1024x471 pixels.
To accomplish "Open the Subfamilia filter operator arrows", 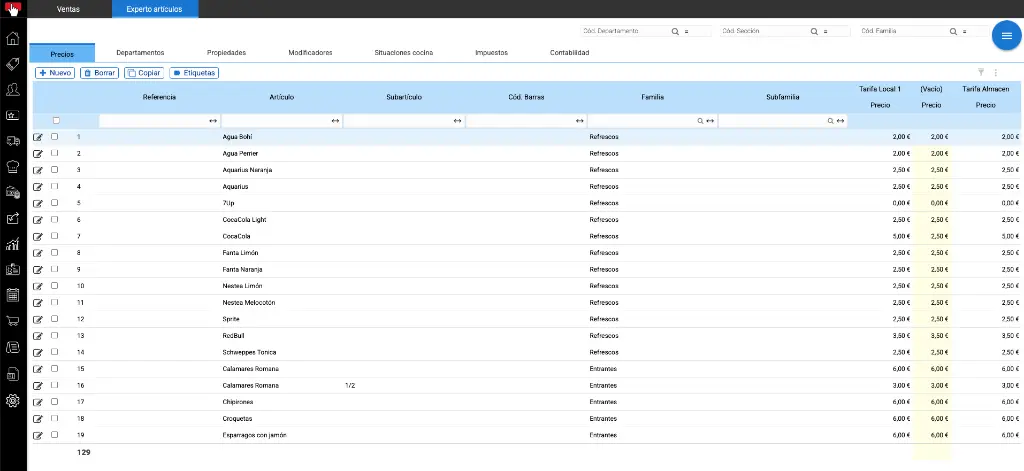I will (x=840, y=121).
